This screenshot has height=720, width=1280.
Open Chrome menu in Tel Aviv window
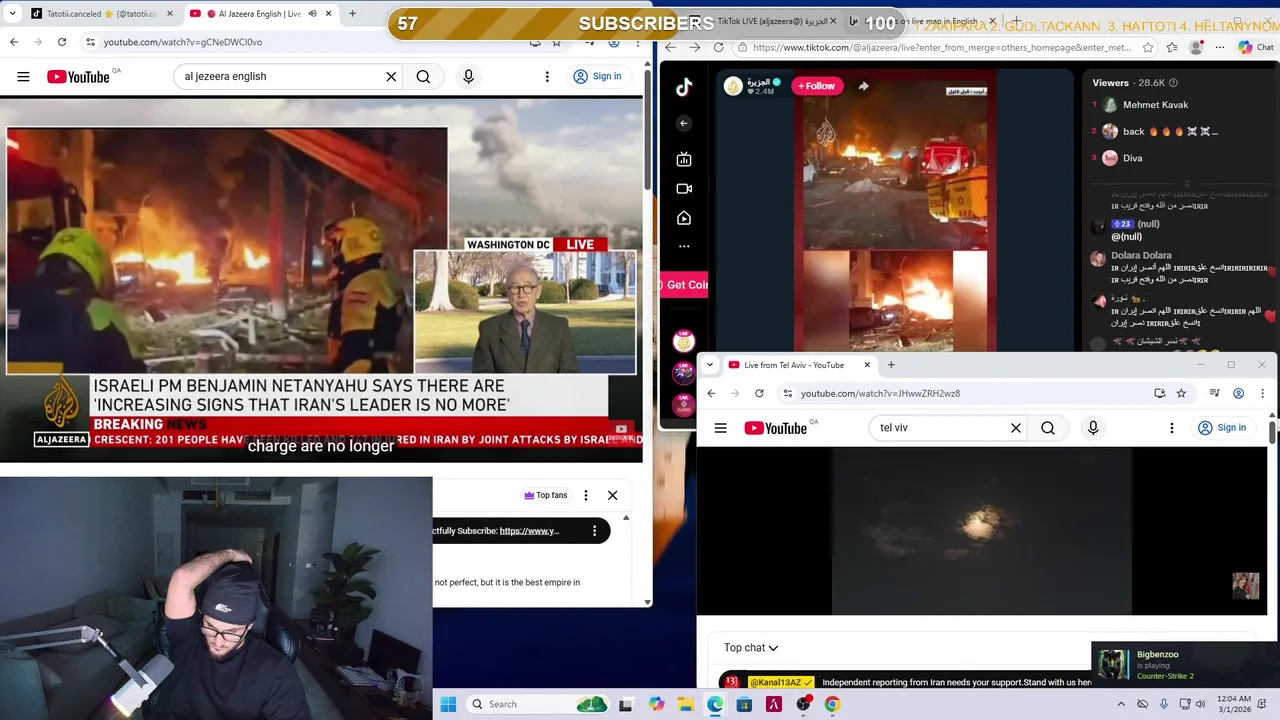(x=1262, y=393)
